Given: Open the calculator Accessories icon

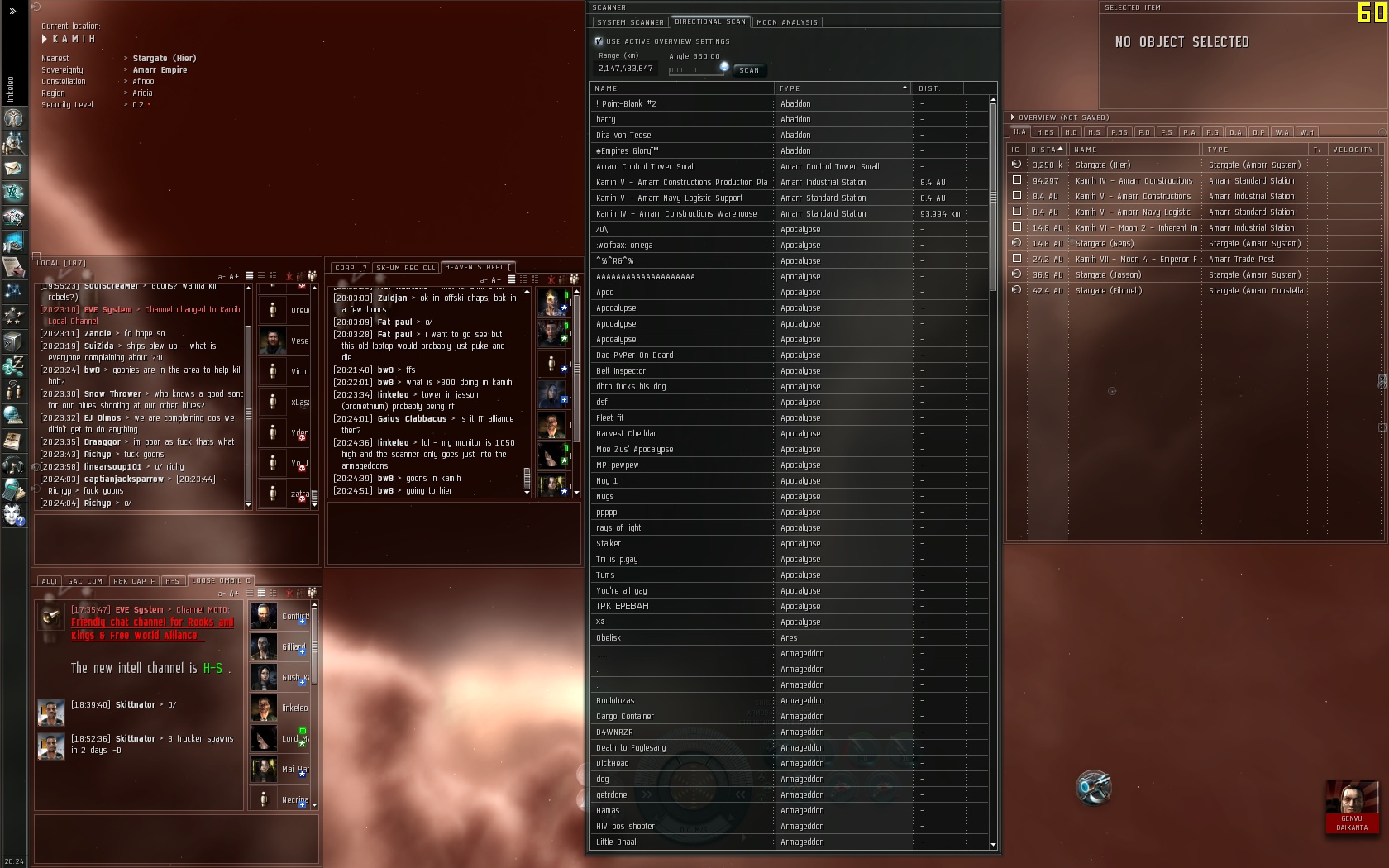Looking at the screenshot, I should tap(13, 489).
